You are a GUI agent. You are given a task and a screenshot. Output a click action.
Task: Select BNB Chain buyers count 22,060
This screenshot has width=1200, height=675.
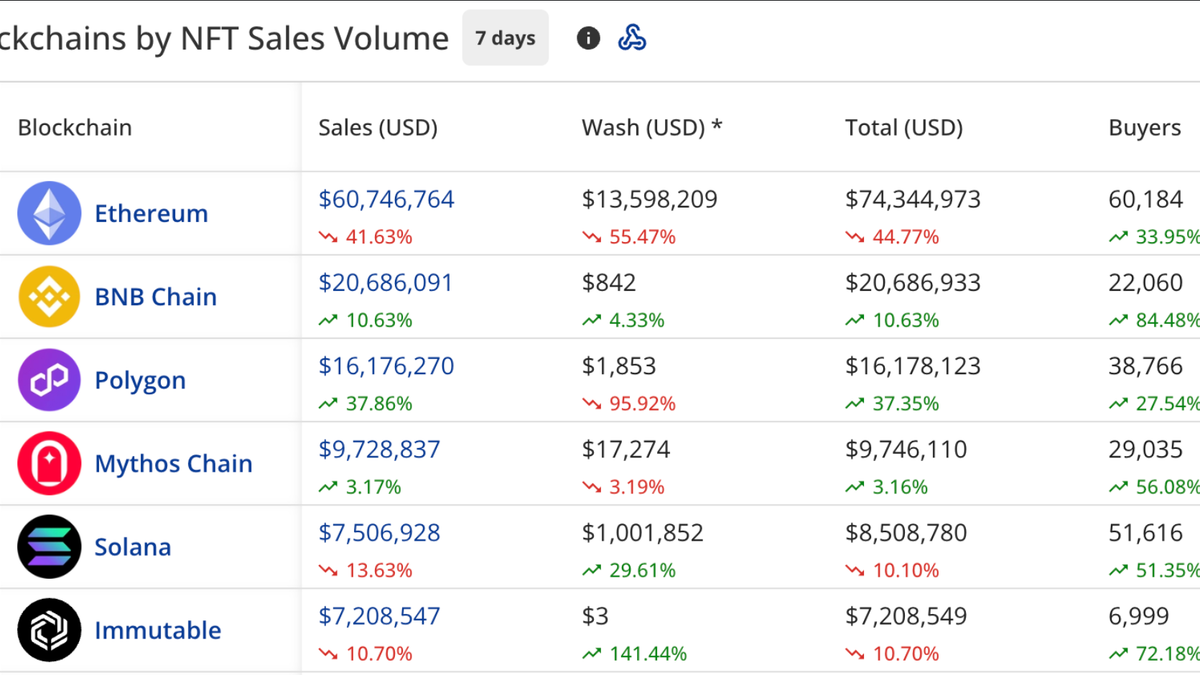pyautogui.click(x=1146, y=283)
